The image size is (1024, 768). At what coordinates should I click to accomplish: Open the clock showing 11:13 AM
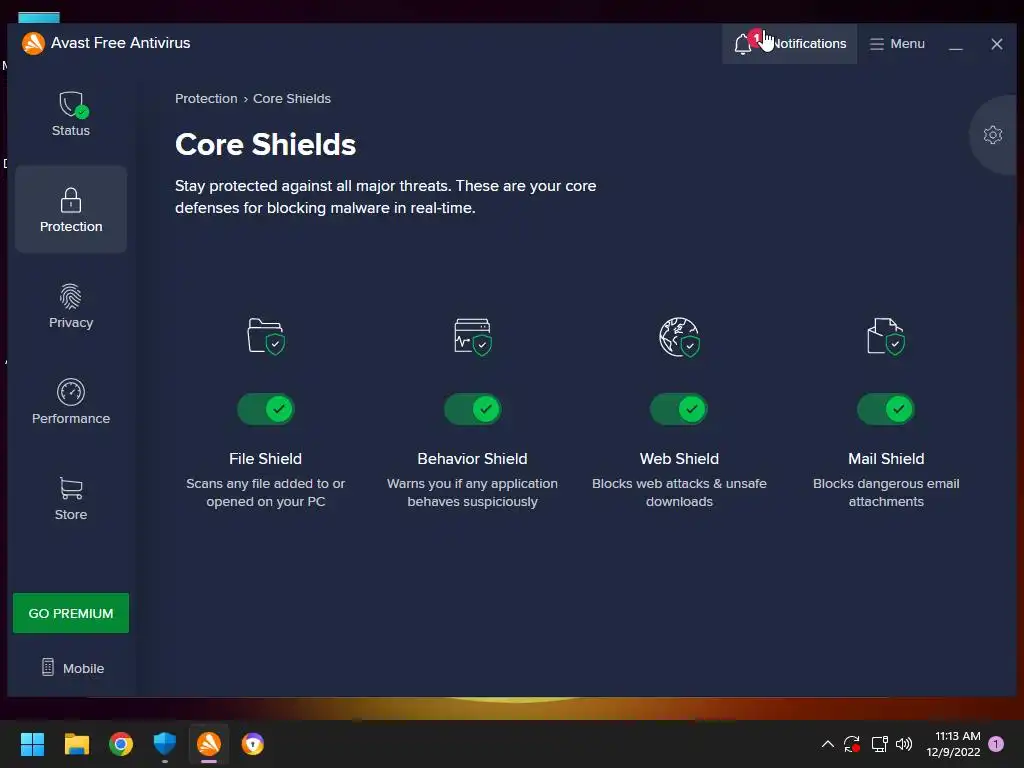[x=953, y=744]
